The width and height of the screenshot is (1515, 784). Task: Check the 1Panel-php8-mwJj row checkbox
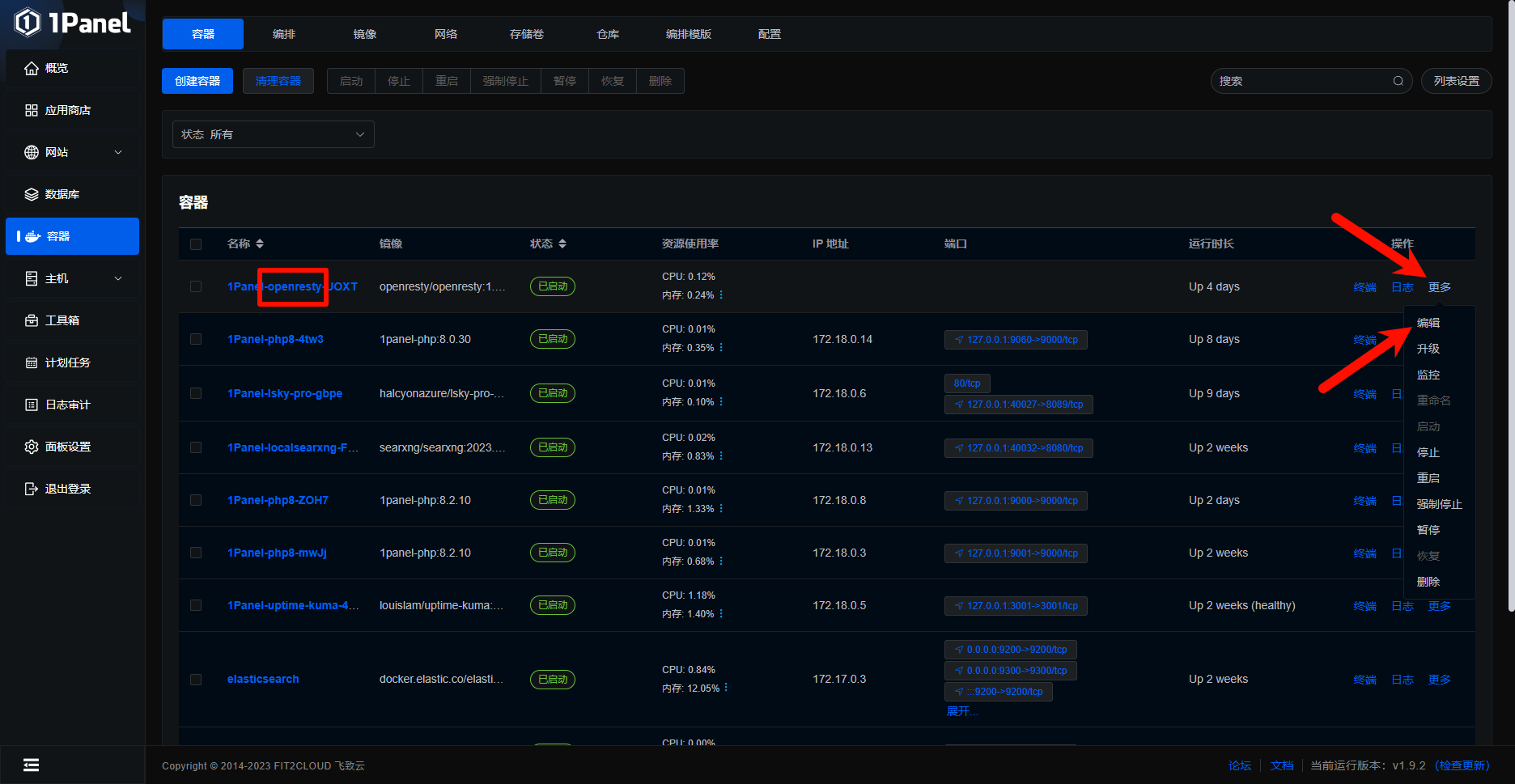coord(196,553)
